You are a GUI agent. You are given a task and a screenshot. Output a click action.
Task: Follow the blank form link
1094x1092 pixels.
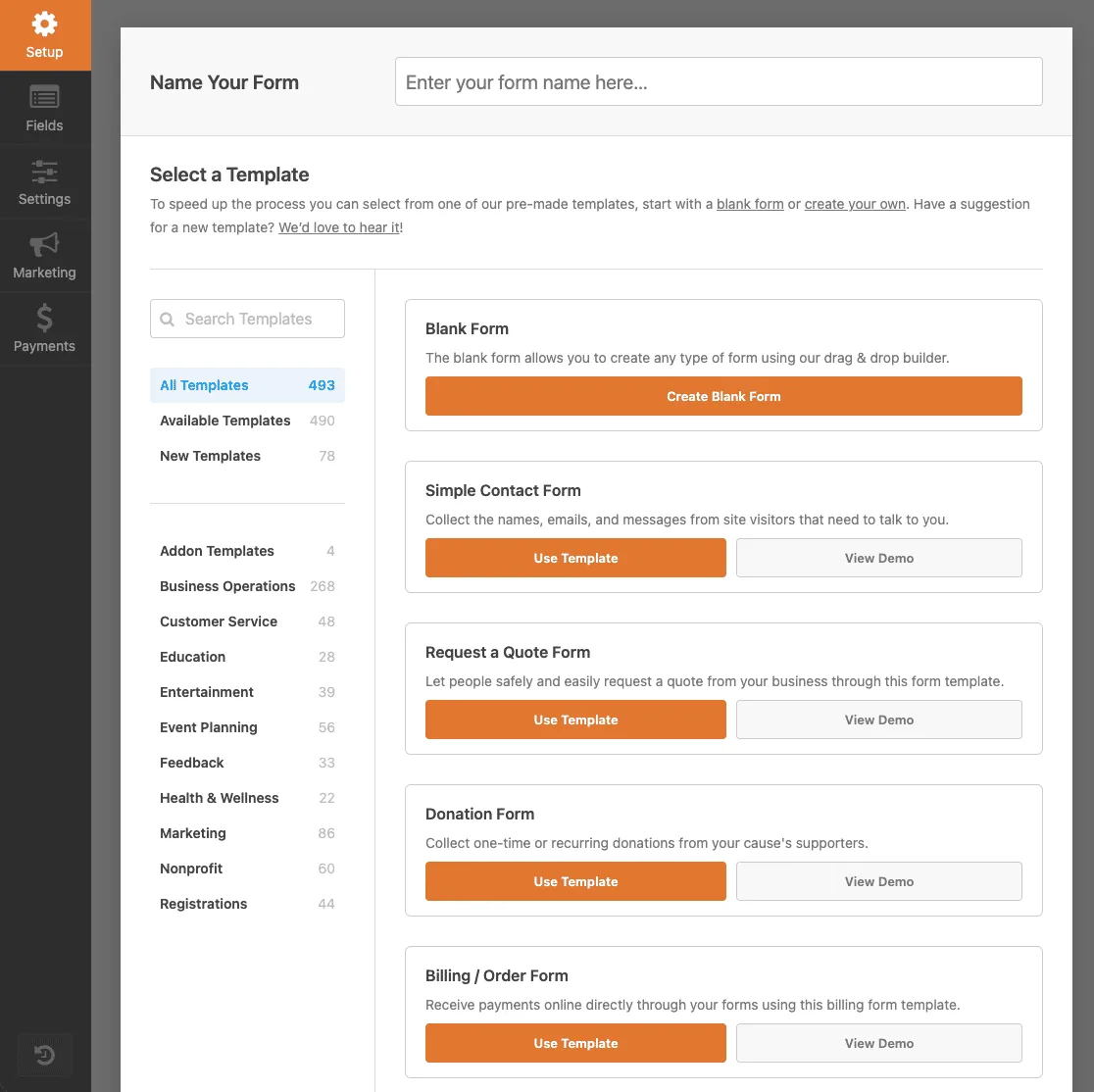750,205
